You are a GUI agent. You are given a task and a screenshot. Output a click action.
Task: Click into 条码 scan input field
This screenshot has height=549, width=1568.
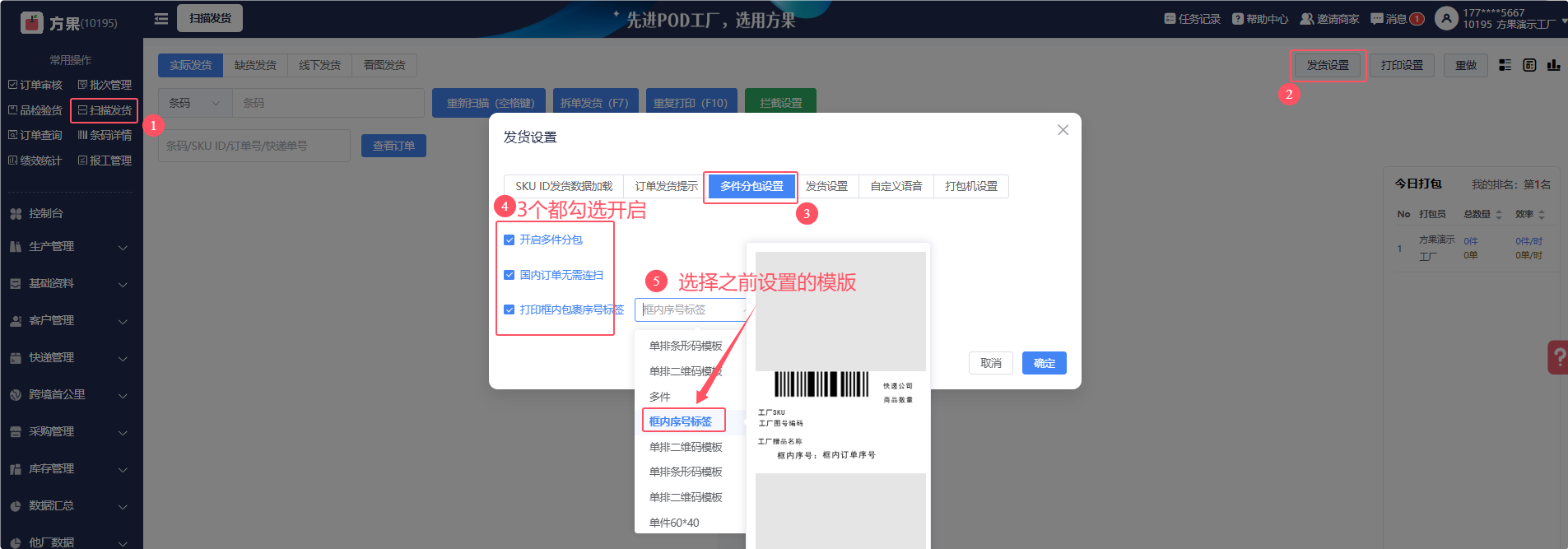coord(328,103)
